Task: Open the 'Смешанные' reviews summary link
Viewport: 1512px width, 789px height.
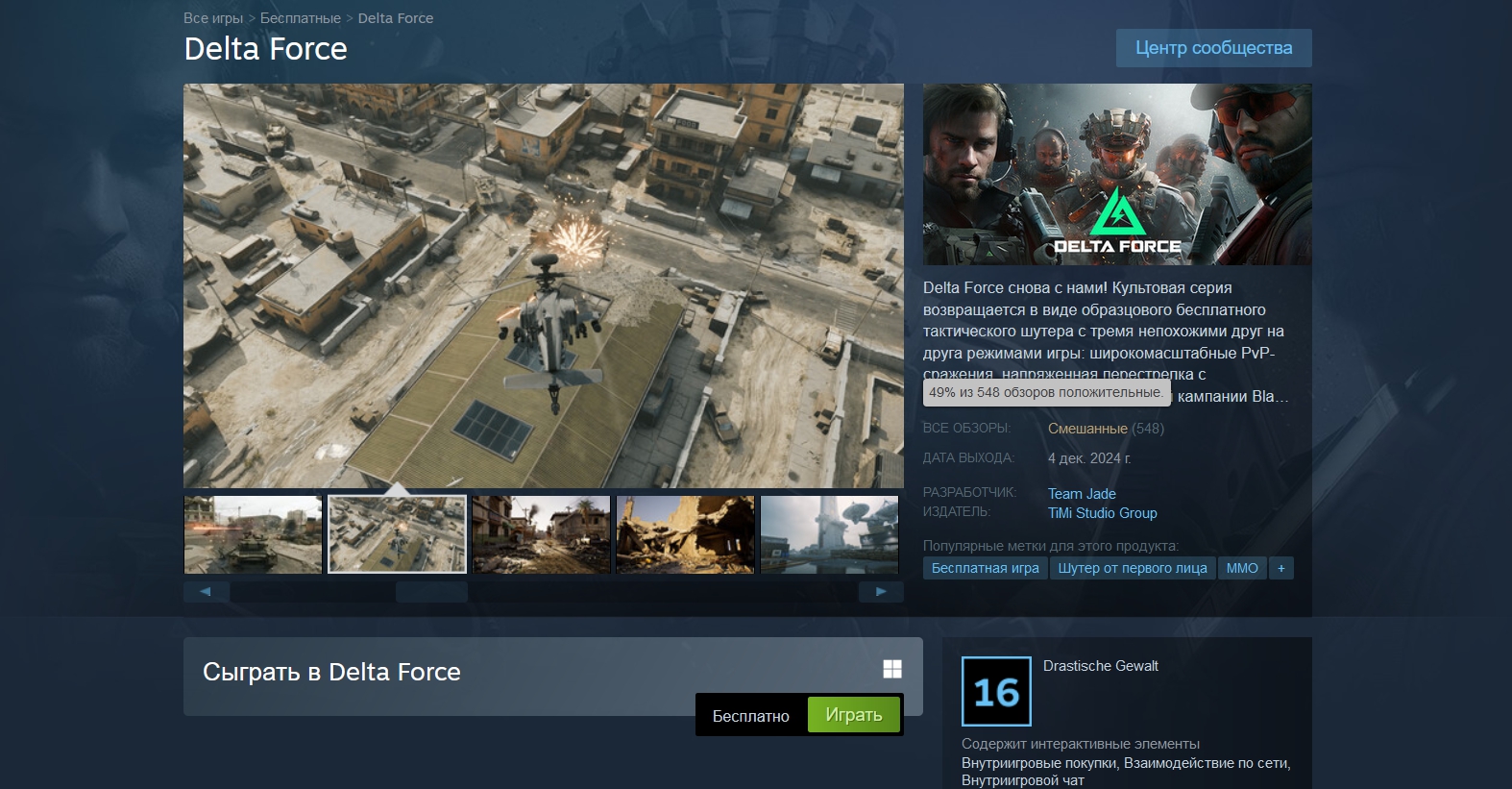Action: point(1087,429)
